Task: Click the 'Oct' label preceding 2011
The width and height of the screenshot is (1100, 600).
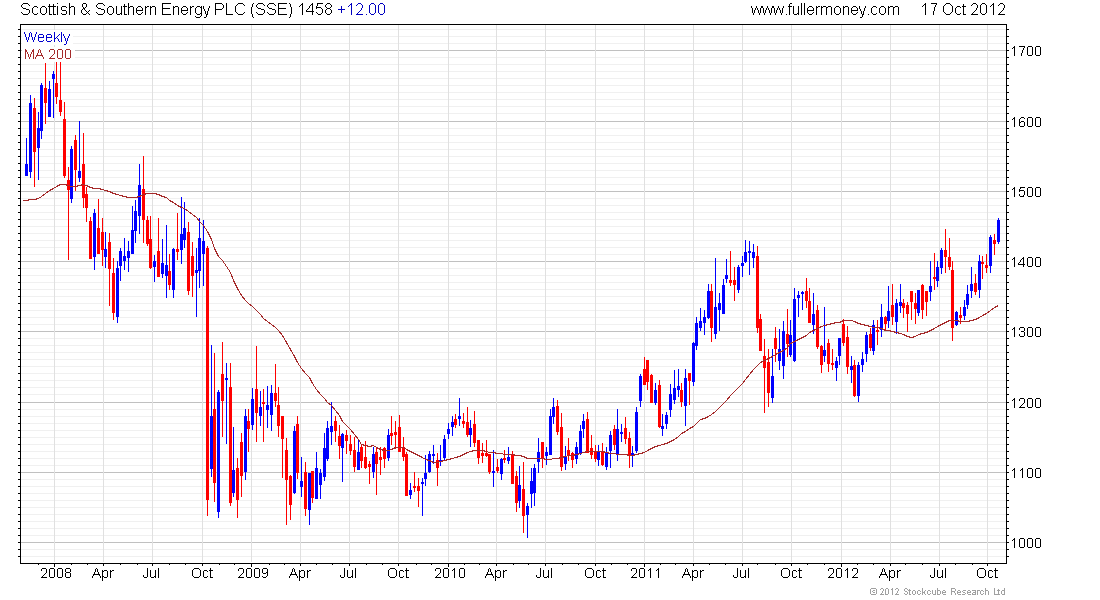Action: tap(595, 573)
